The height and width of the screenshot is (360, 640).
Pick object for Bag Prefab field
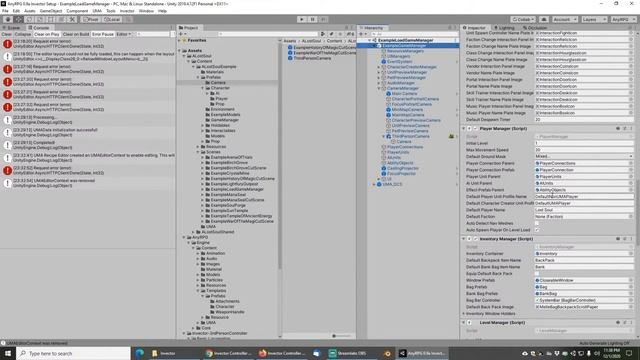(x=631, y=287)
